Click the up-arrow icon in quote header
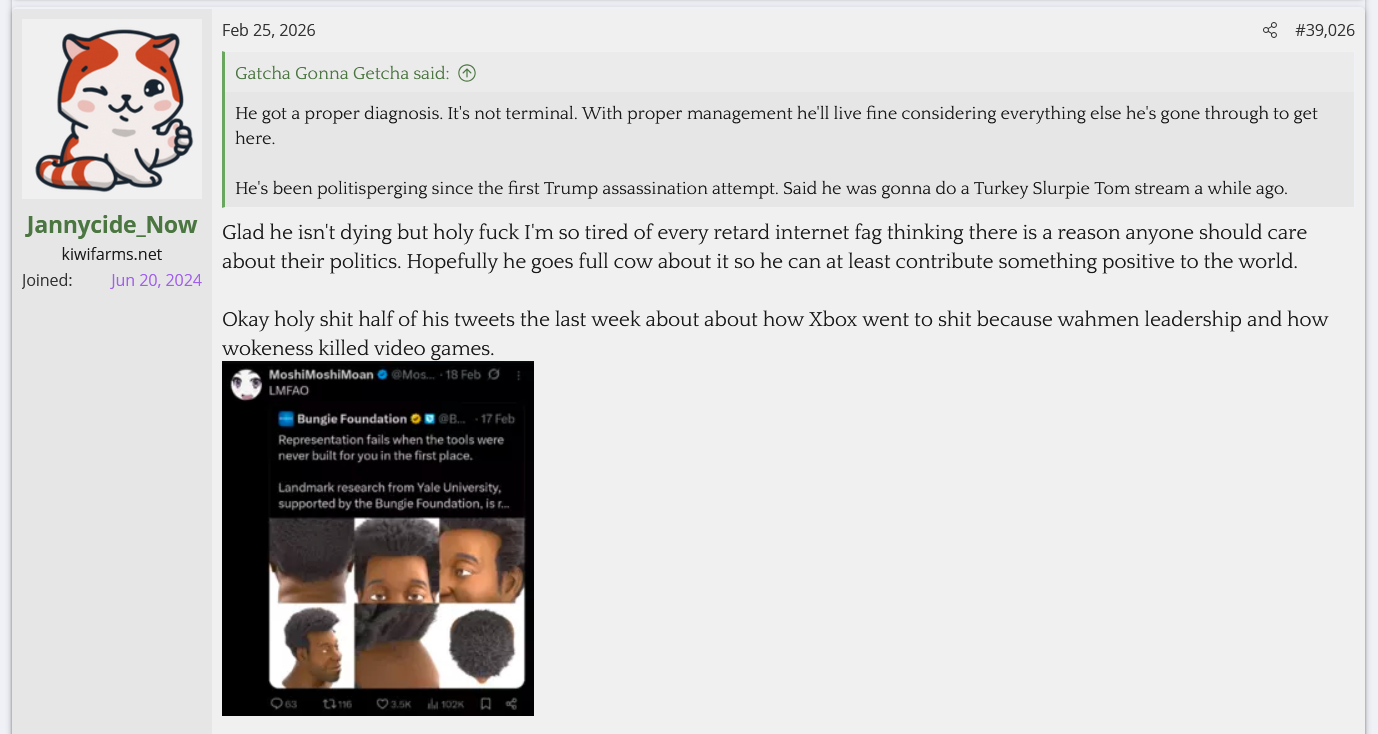This screenshot has width=1378, height=734. (467, 73)
